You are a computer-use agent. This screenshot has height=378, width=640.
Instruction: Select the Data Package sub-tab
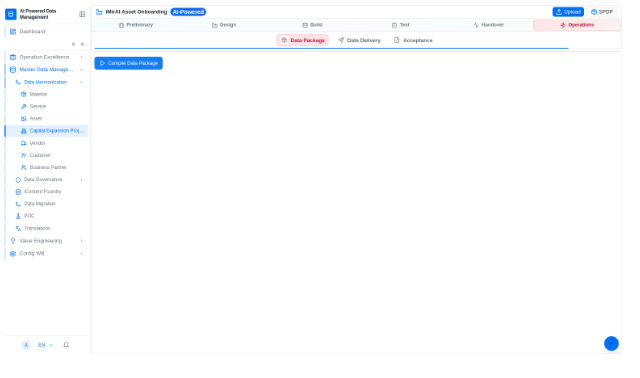point(303,40)
